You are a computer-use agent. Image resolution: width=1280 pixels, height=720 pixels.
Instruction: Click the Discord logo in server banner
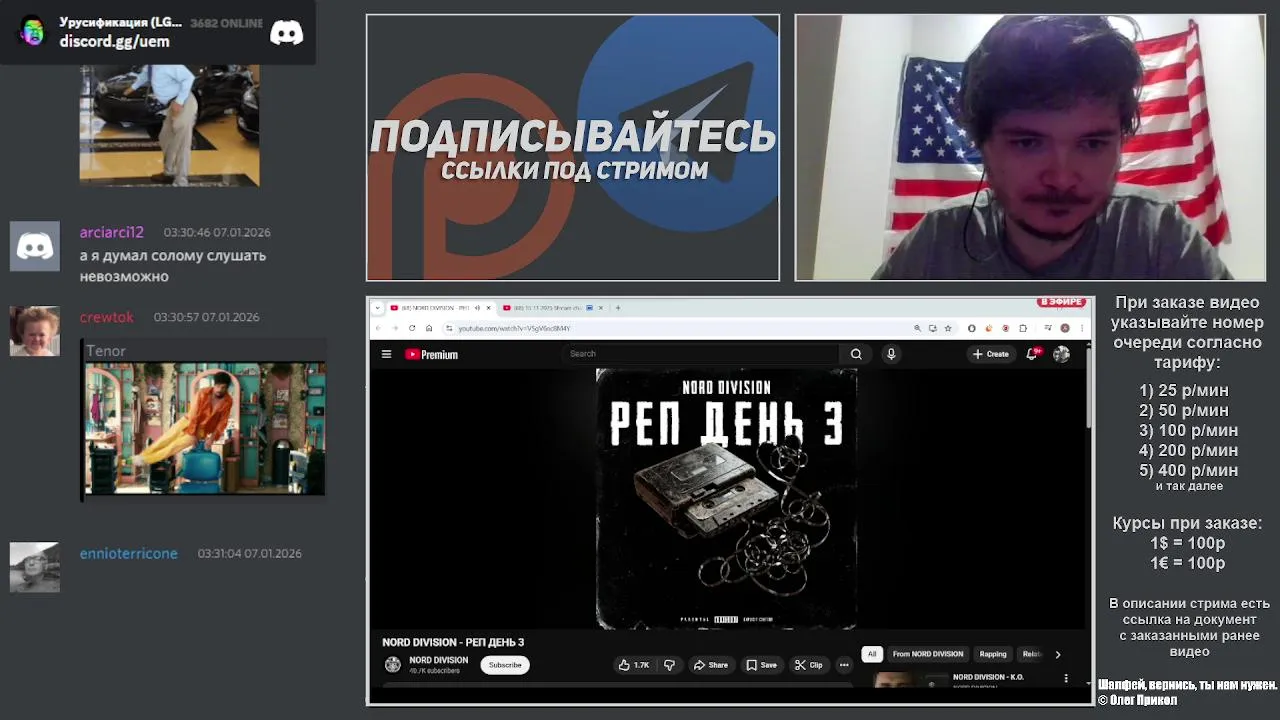pos(286,32)
